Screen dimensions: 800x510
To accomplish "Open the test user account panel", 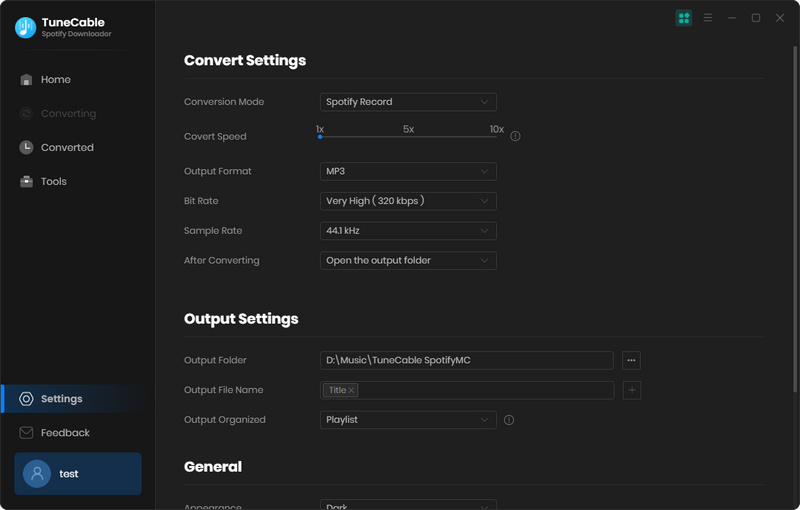I will tap(78, 474).
